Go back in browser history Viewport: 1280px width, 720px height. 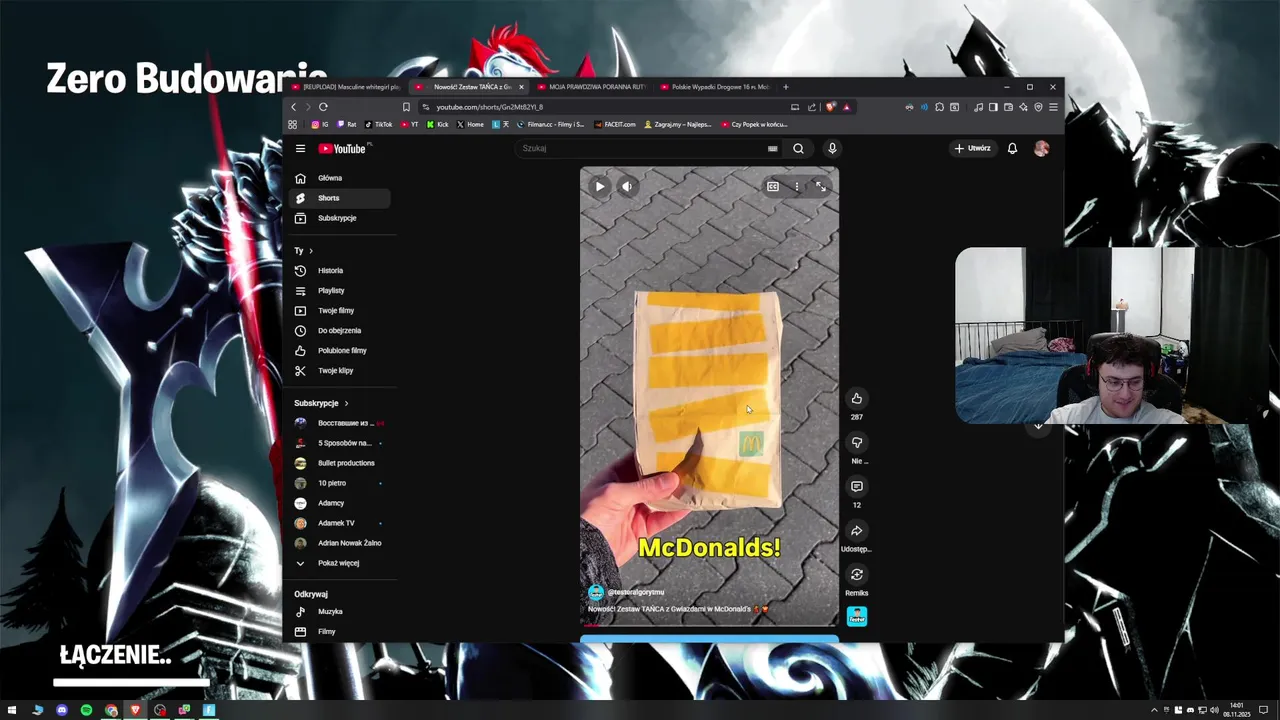point(293,107)
